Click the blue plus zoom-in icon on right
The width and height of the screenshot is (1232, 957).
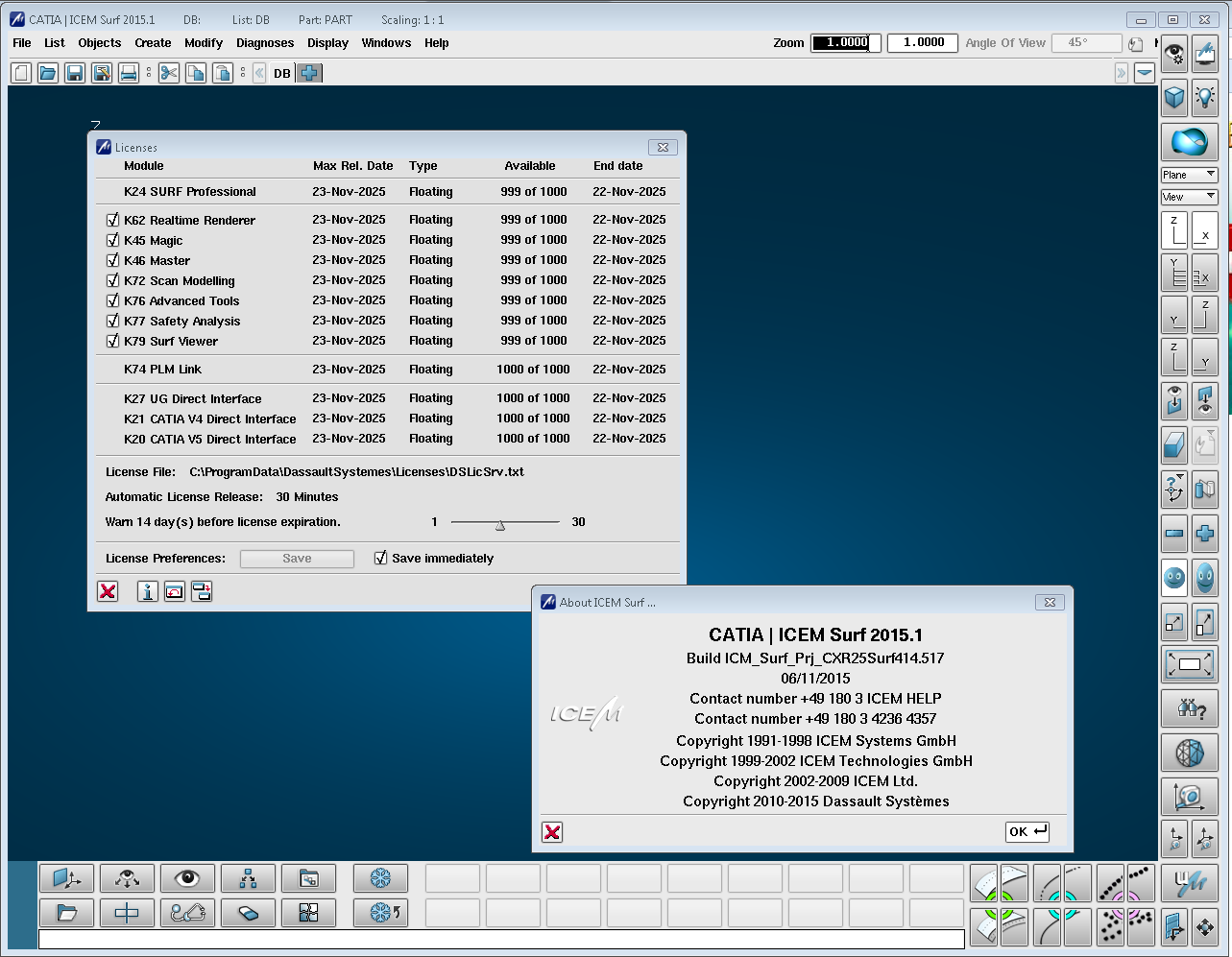pos(1204,534)
